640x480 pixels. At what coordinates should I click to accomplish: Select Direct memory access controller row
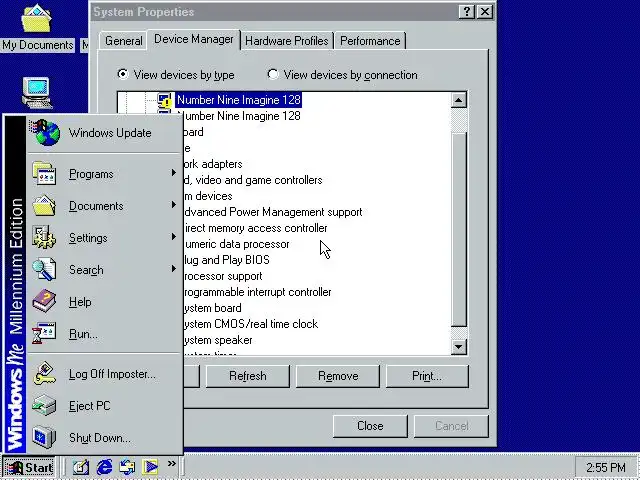tap(255, 228)
